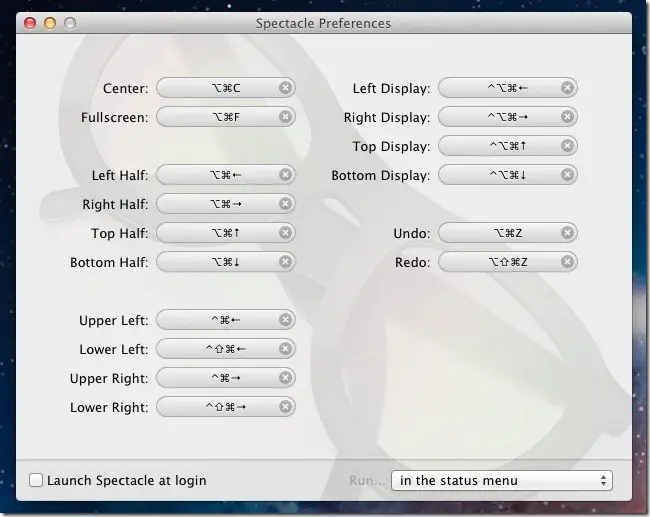This screenshot has height=517, width=650.
Task: Close the Spectacle Preferences window
Action: pyautogui.click(x=30, y=23)
